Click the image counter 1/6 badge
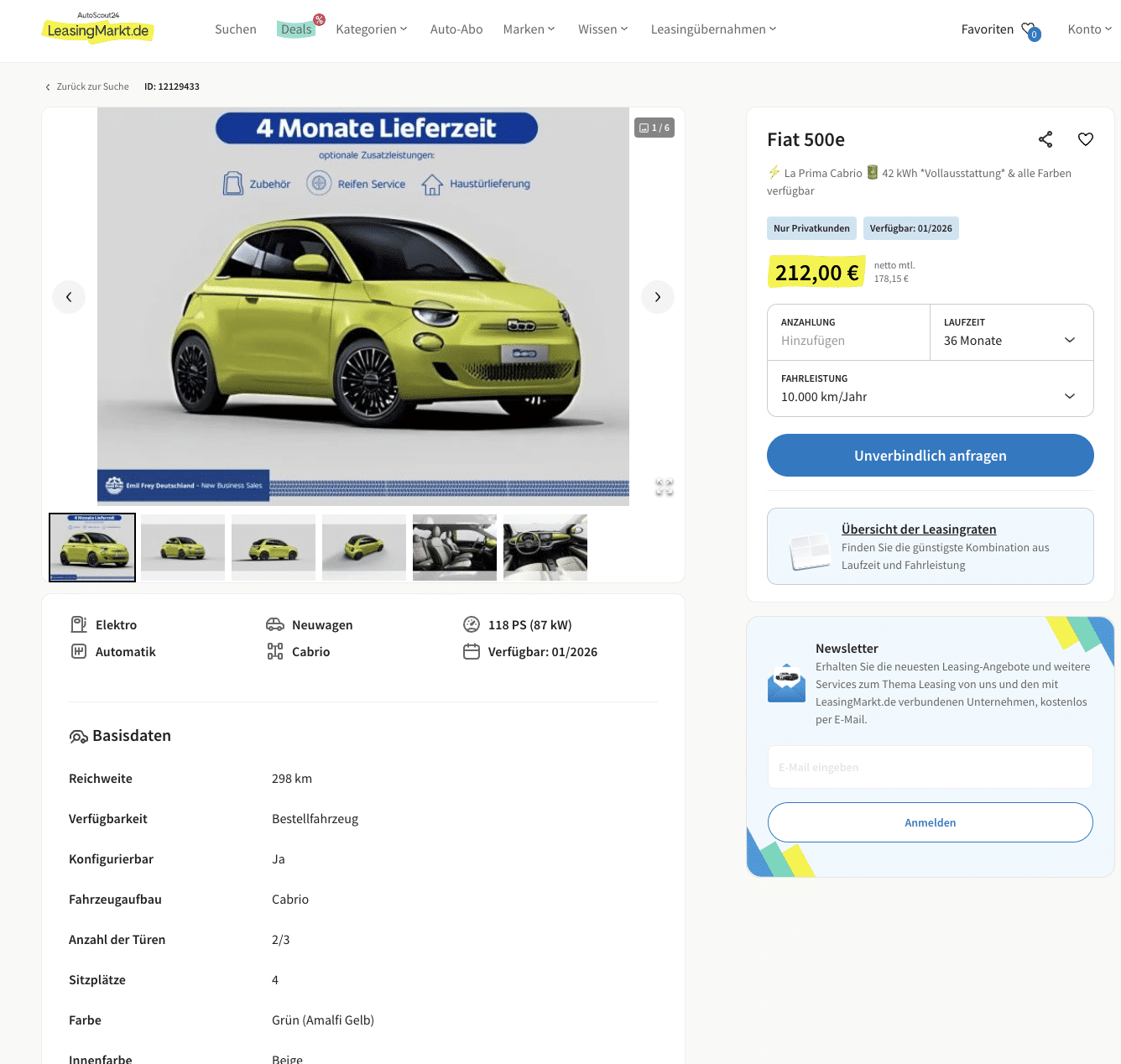 [654, 128]
